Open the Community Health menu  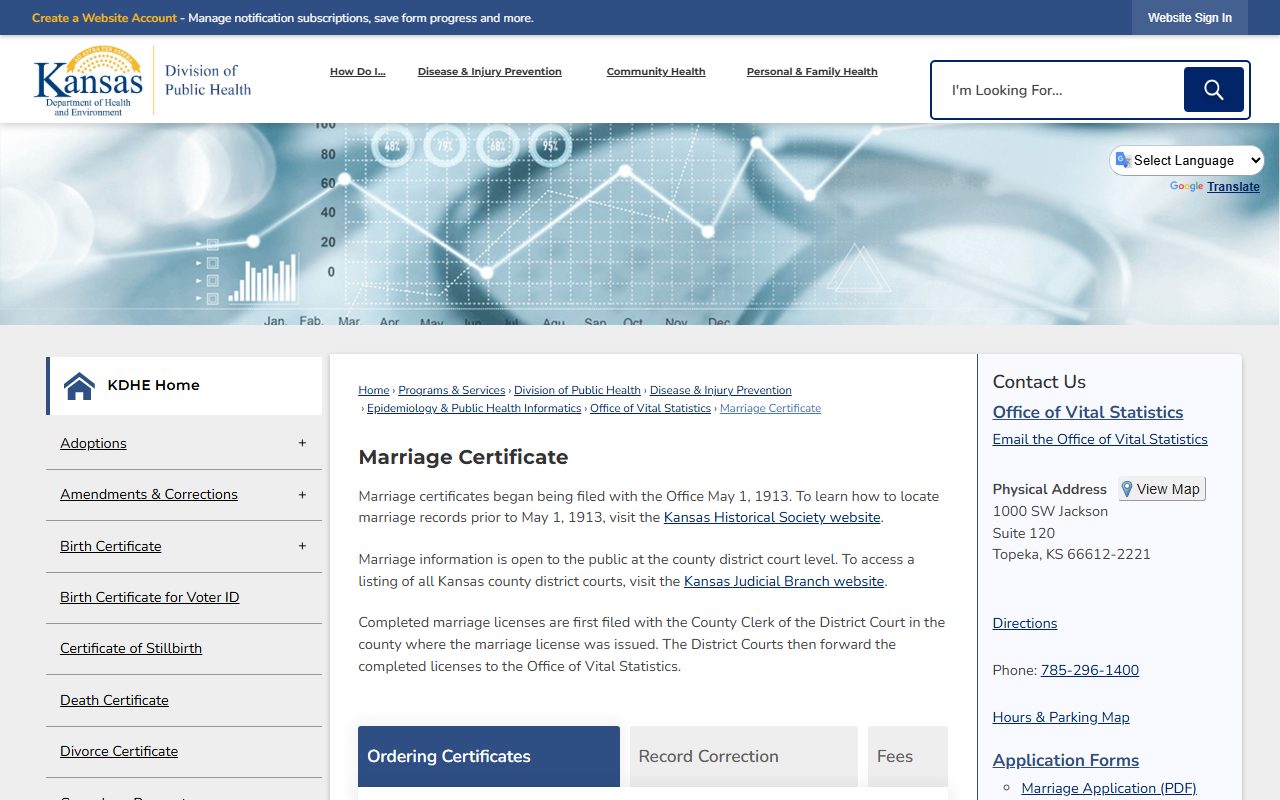(656, 72)
